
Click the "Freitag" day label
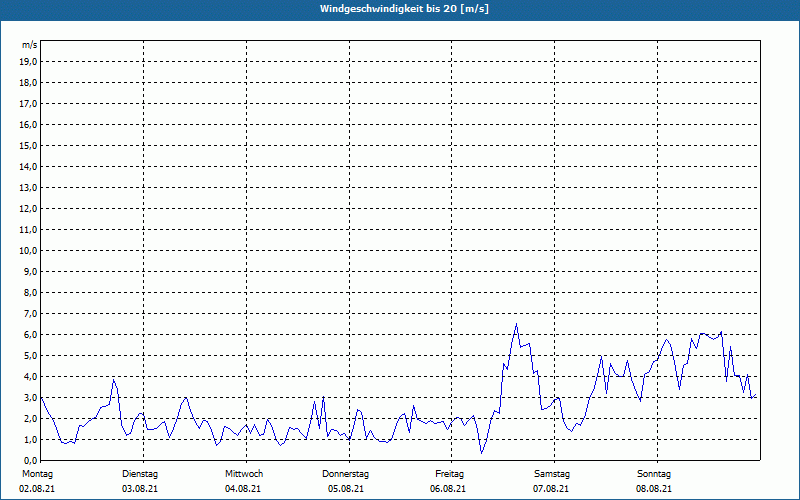tap(449, 474)
